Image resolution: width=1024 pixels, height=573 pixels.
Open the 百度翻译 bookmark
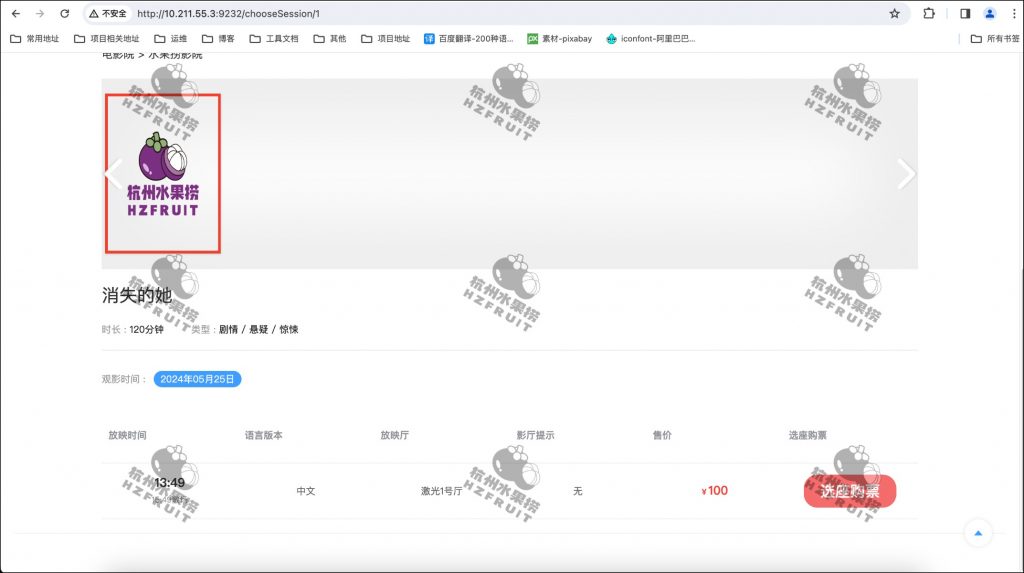[468, 39]
